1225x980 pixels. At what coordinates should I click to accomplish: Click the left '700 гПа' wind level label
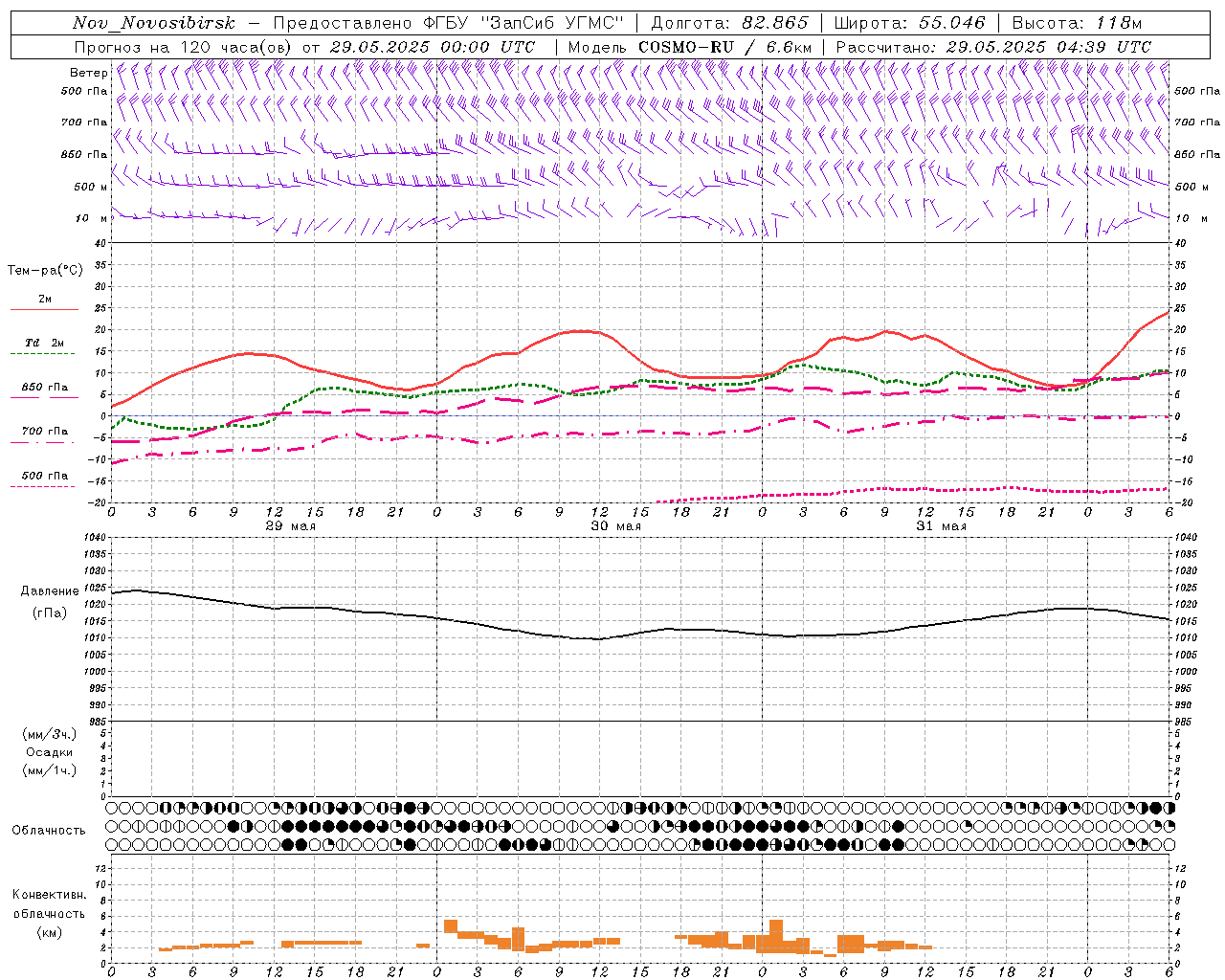point(84,122)
